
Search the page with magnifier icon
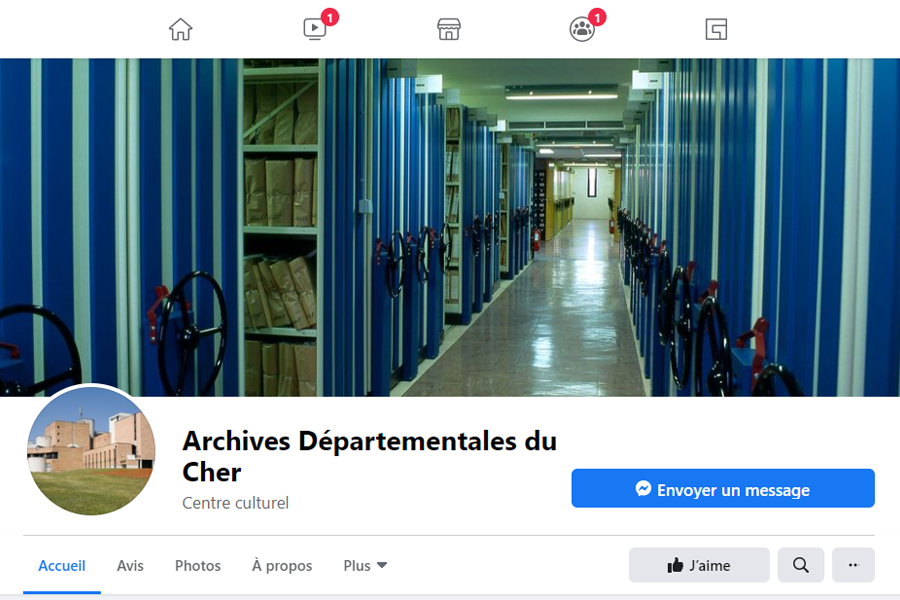pos(801,565)
